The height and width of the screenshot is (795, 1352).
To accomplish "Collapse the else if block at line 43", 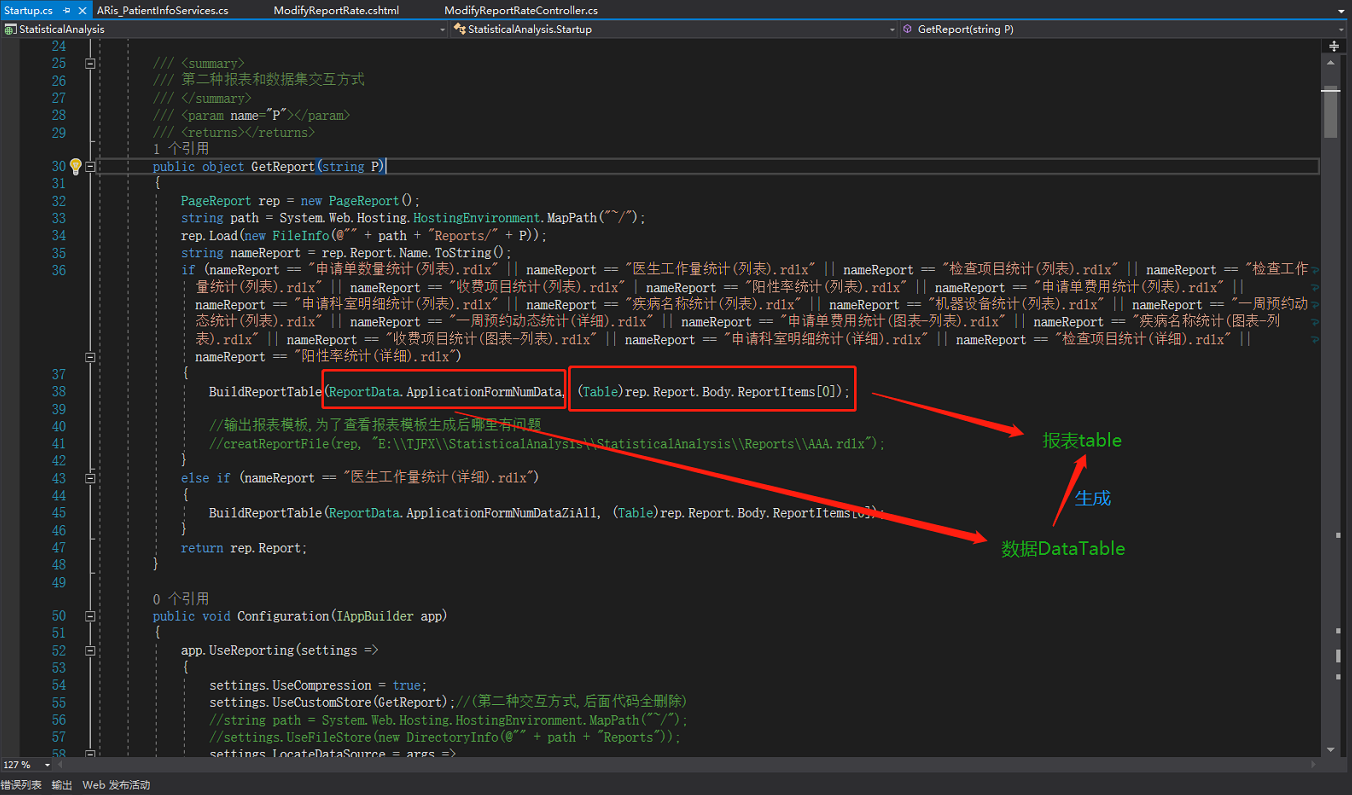I will coord(90,478).
